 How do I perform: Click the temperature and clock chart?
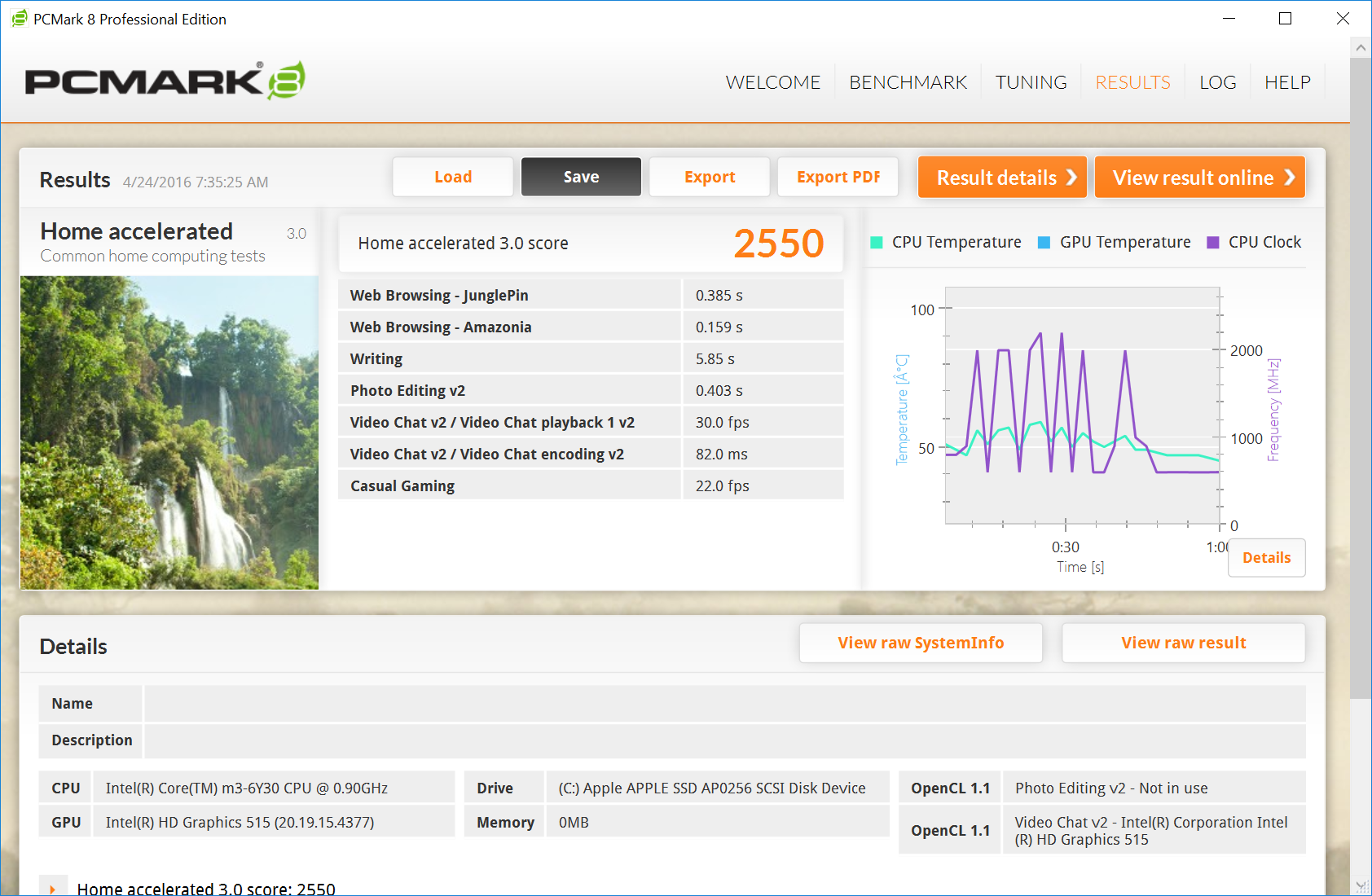tap(1082, 406)
